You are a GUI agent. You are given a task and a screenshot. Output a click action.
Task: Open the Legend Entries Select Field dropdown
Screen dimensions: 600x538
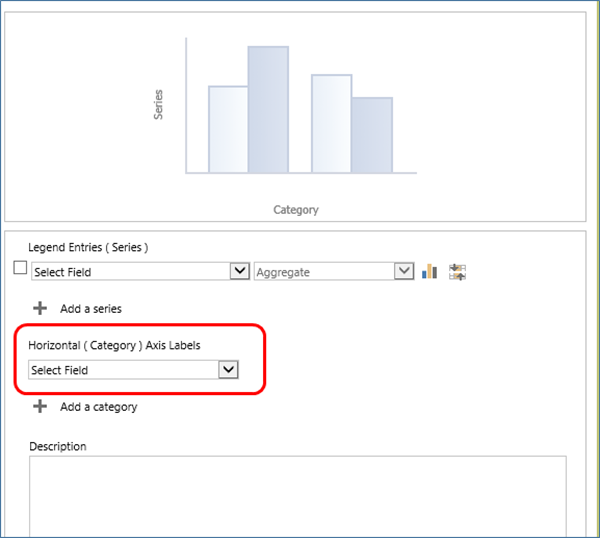tap(130, 271)
